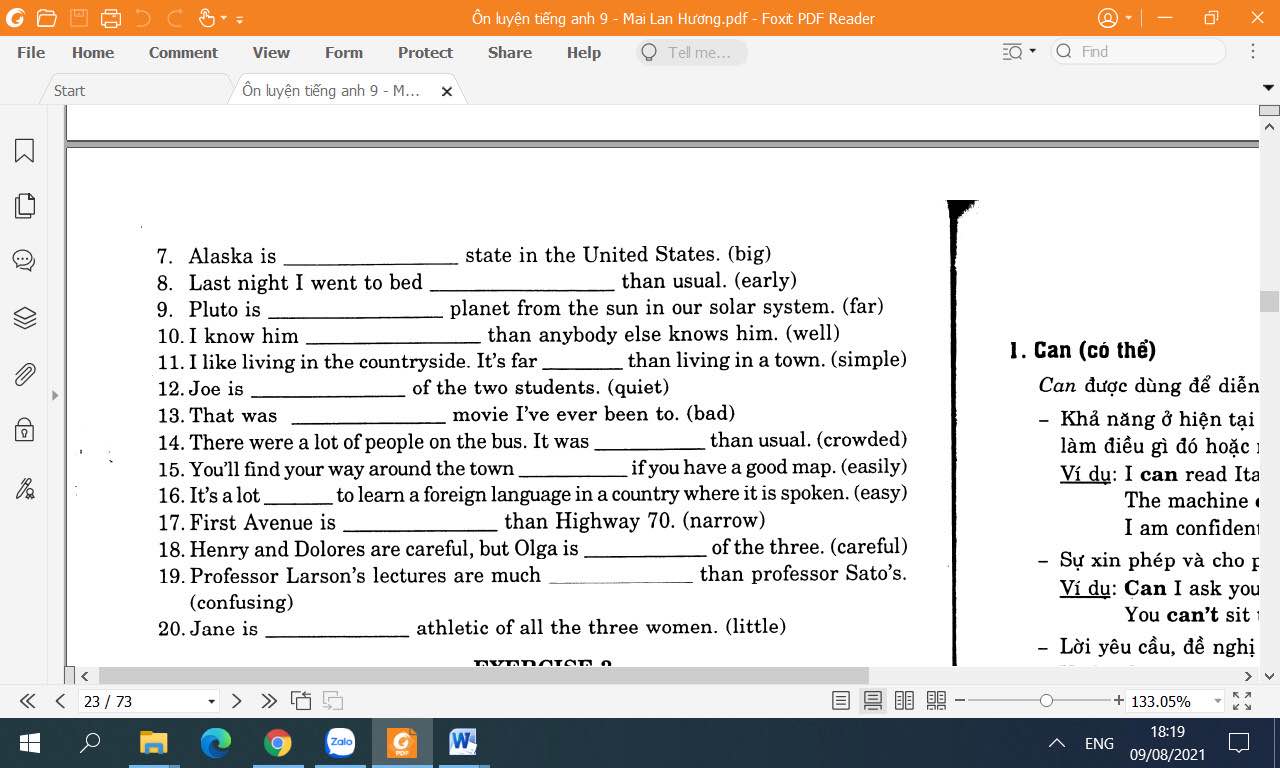
Task: Open the File menu
Action: pos(31,52)
